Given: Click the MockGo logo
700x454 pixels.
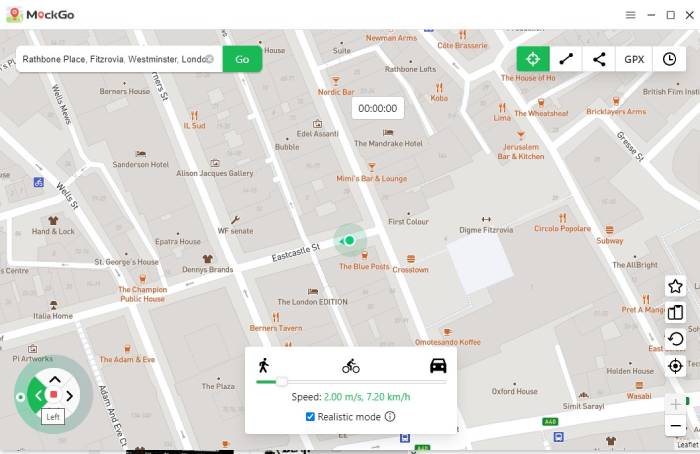Looking at the screenshot, I should coord(40,15).
